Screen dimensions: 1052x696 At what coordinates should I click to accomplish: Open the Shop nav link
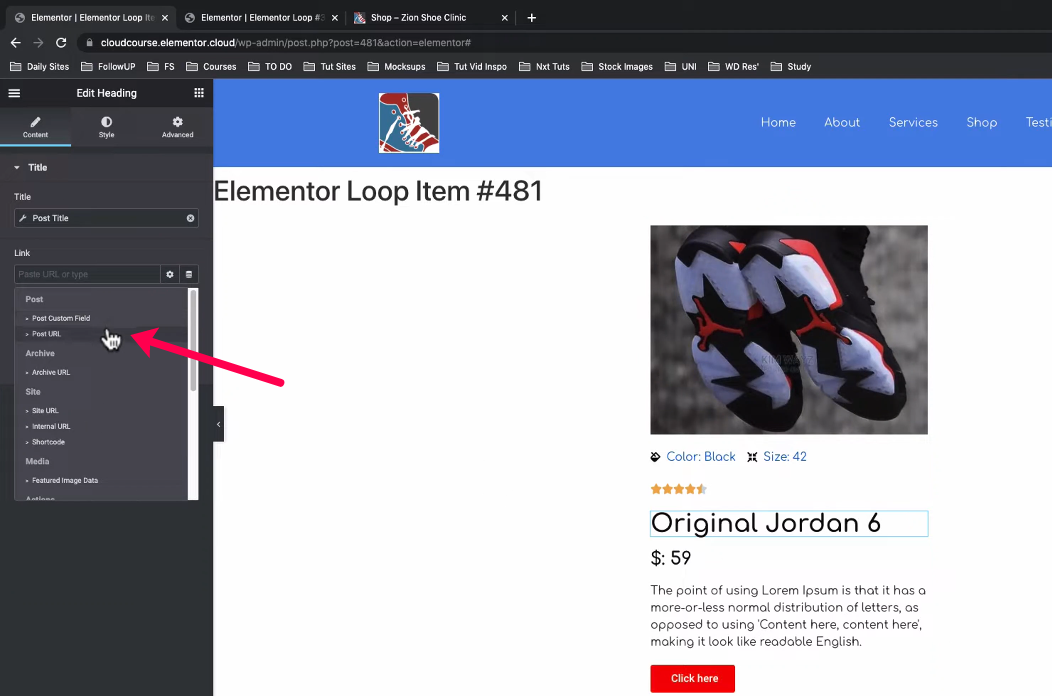click(x=982, y=122)
